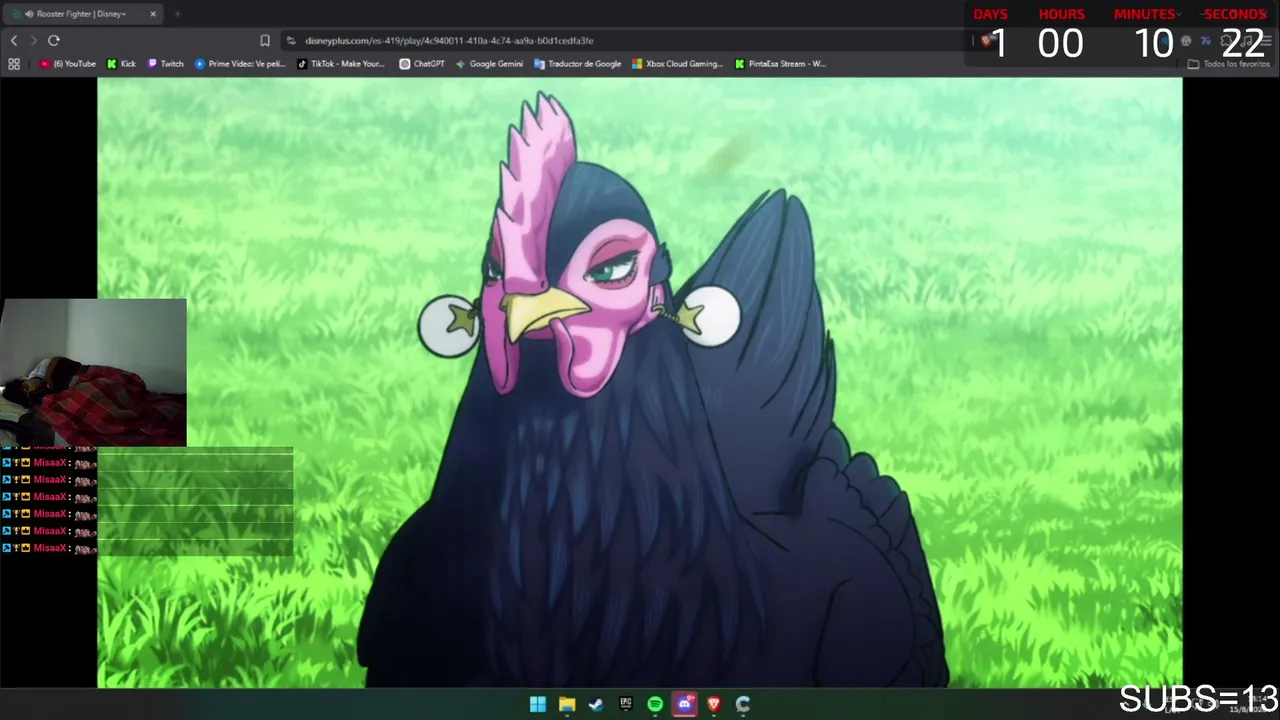Open the Kick bookmark

click(x=122, y=64)
